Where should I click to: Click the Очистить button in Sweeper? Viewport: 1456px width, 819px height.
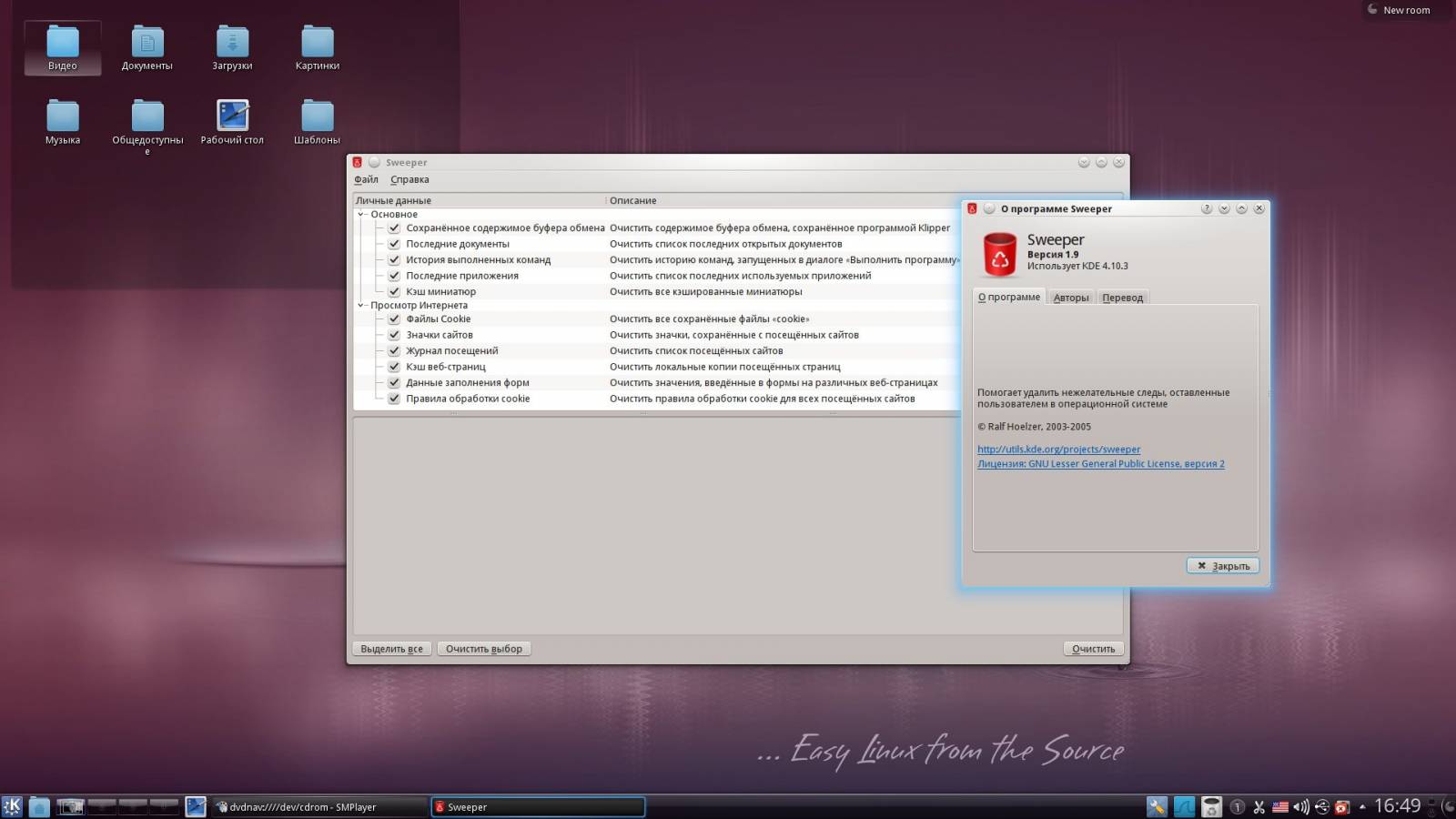(x=1093, y=649)
